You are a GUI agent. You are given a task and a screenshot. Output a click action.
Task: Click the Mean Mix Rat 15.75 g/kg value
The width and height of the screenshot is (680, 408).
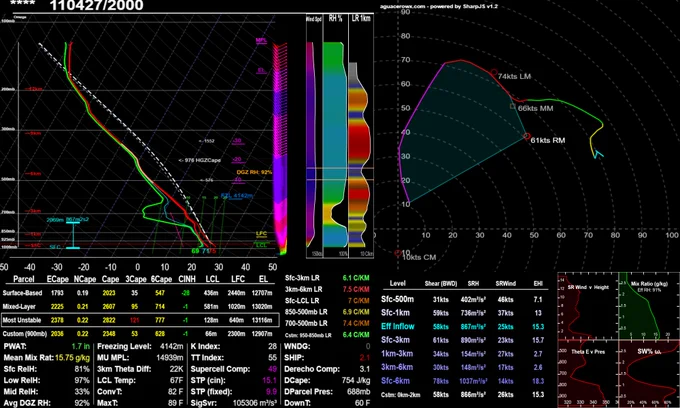point(72,358)
